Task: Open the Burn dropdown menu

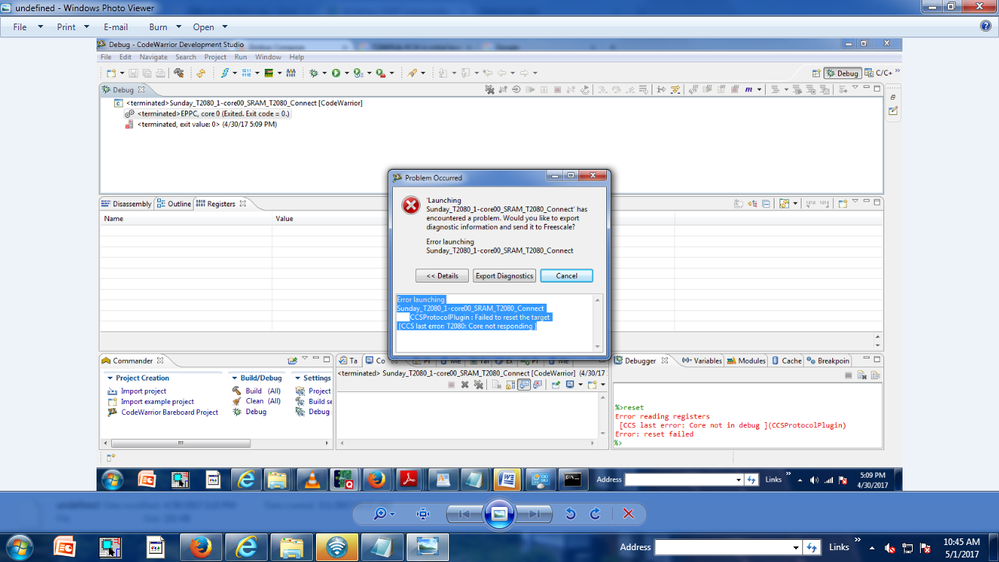Action: pyautogui.click(x=164, y=27)
